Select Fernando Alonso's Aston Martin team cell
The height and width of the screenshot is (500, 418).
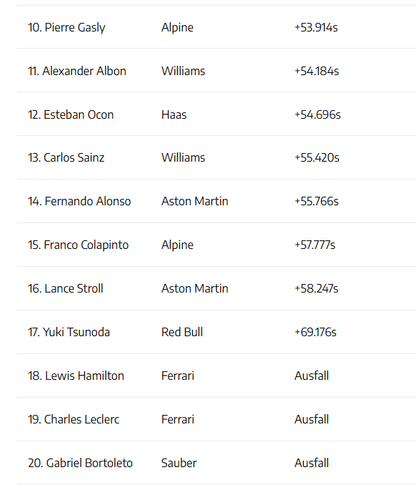195,201
